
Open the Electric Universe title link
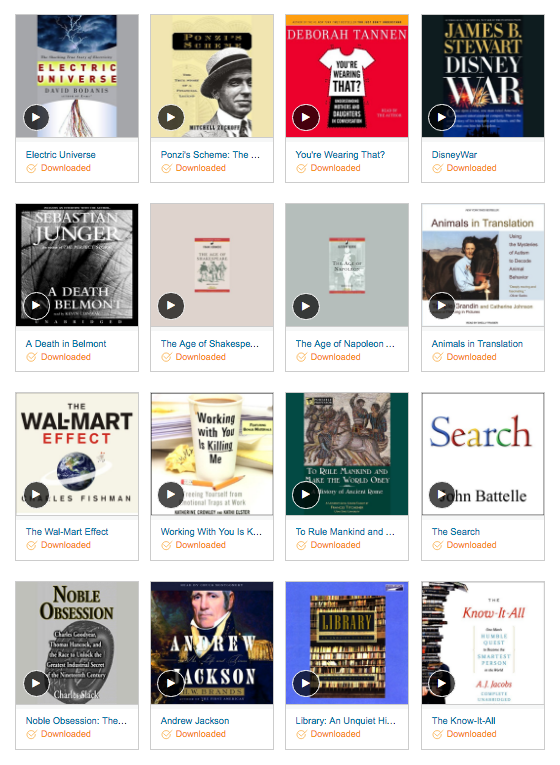60,155
